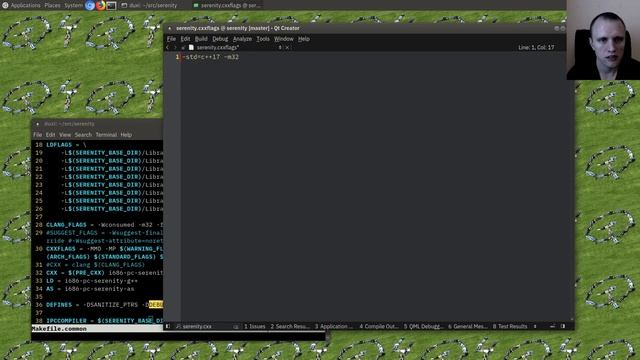Viewport: 640px width, 360px height.
Task: Open the output panes selector arrows
Action: point(535,326)
